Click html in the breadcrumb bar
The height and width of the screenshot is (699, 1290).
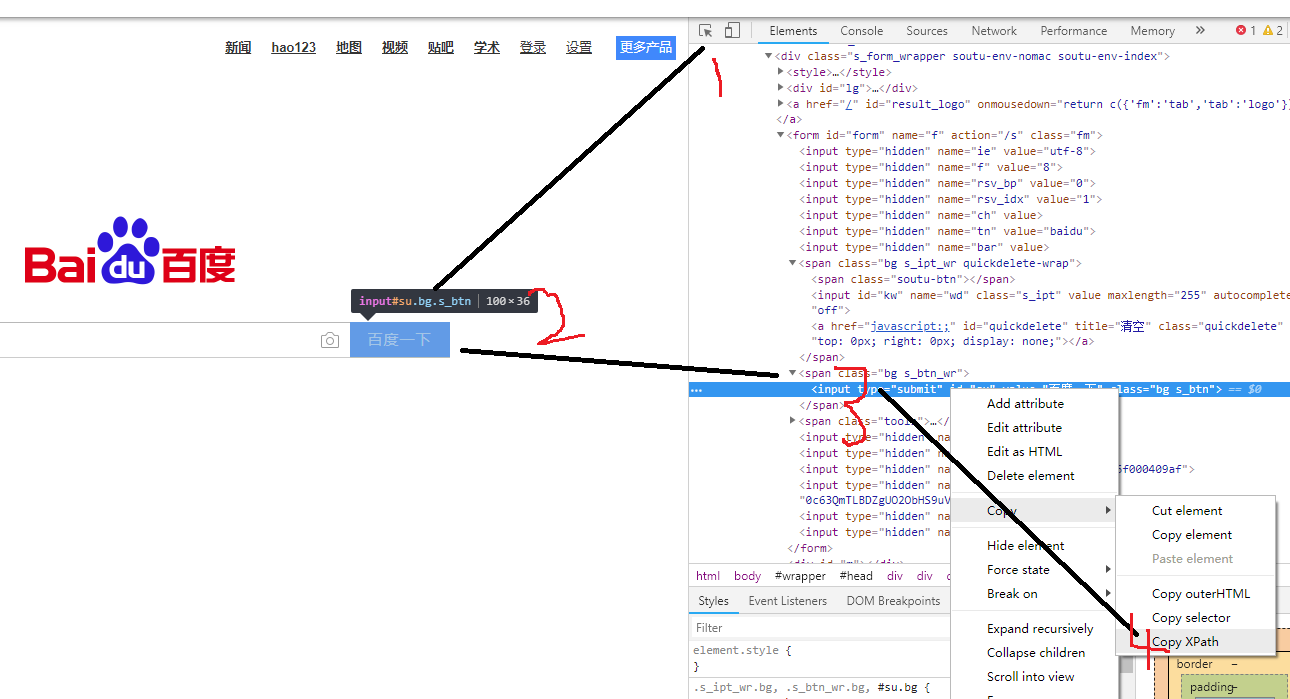(x=708, y=576)
